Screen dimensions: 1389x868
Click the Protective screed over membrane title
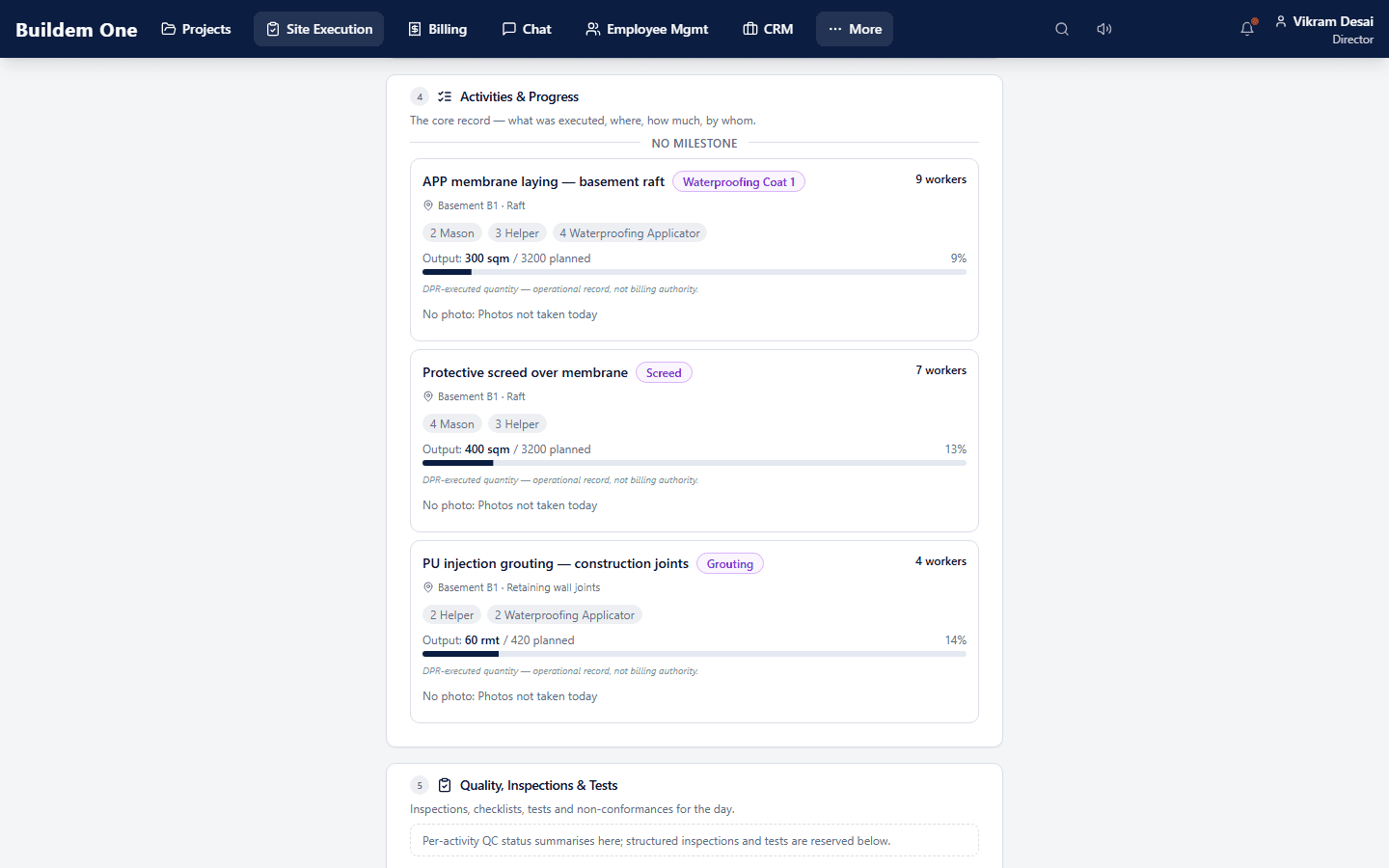point(526,372)
